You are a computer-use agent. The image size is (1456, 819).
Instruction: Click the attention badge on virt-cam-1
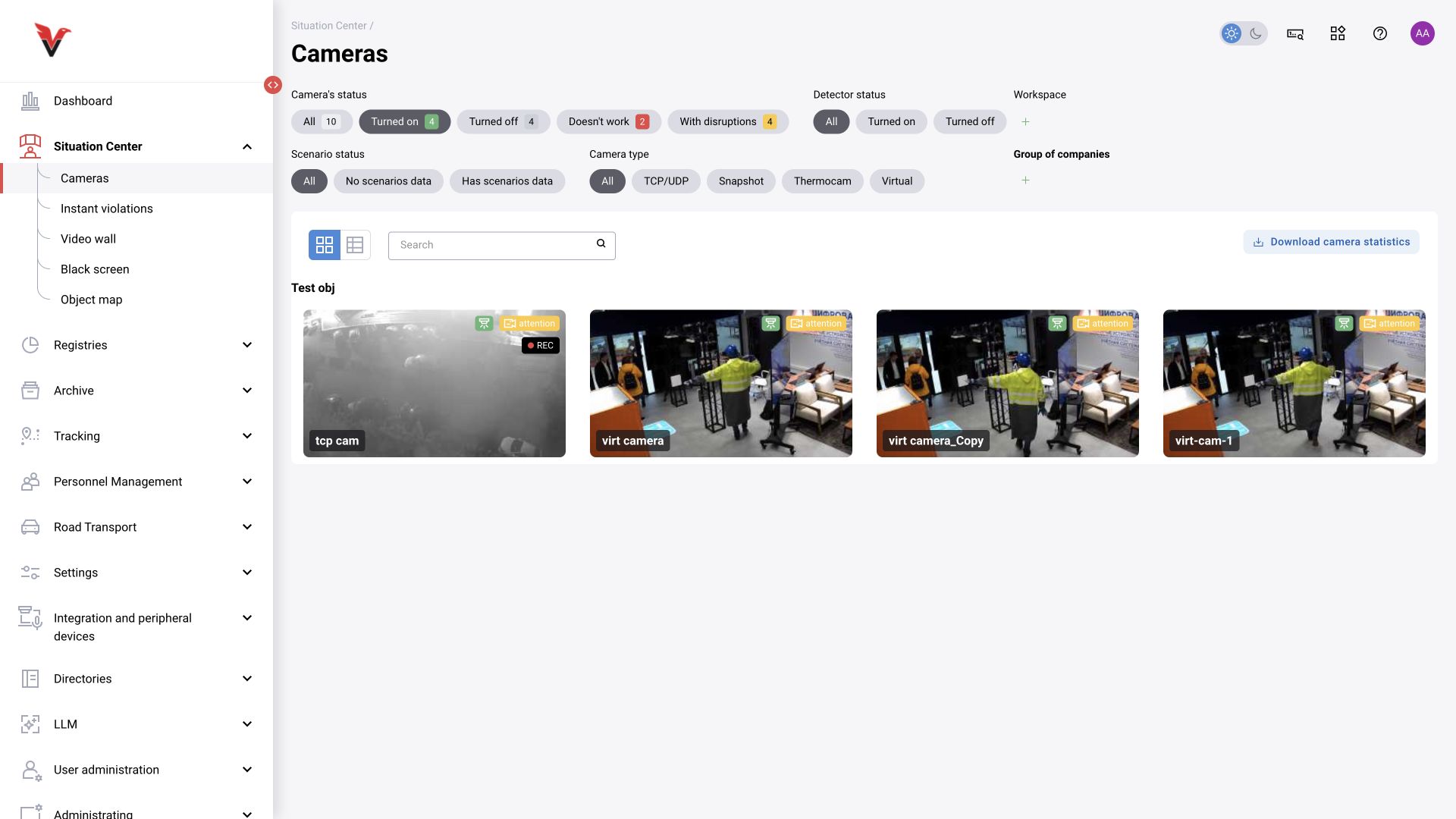1389,323
